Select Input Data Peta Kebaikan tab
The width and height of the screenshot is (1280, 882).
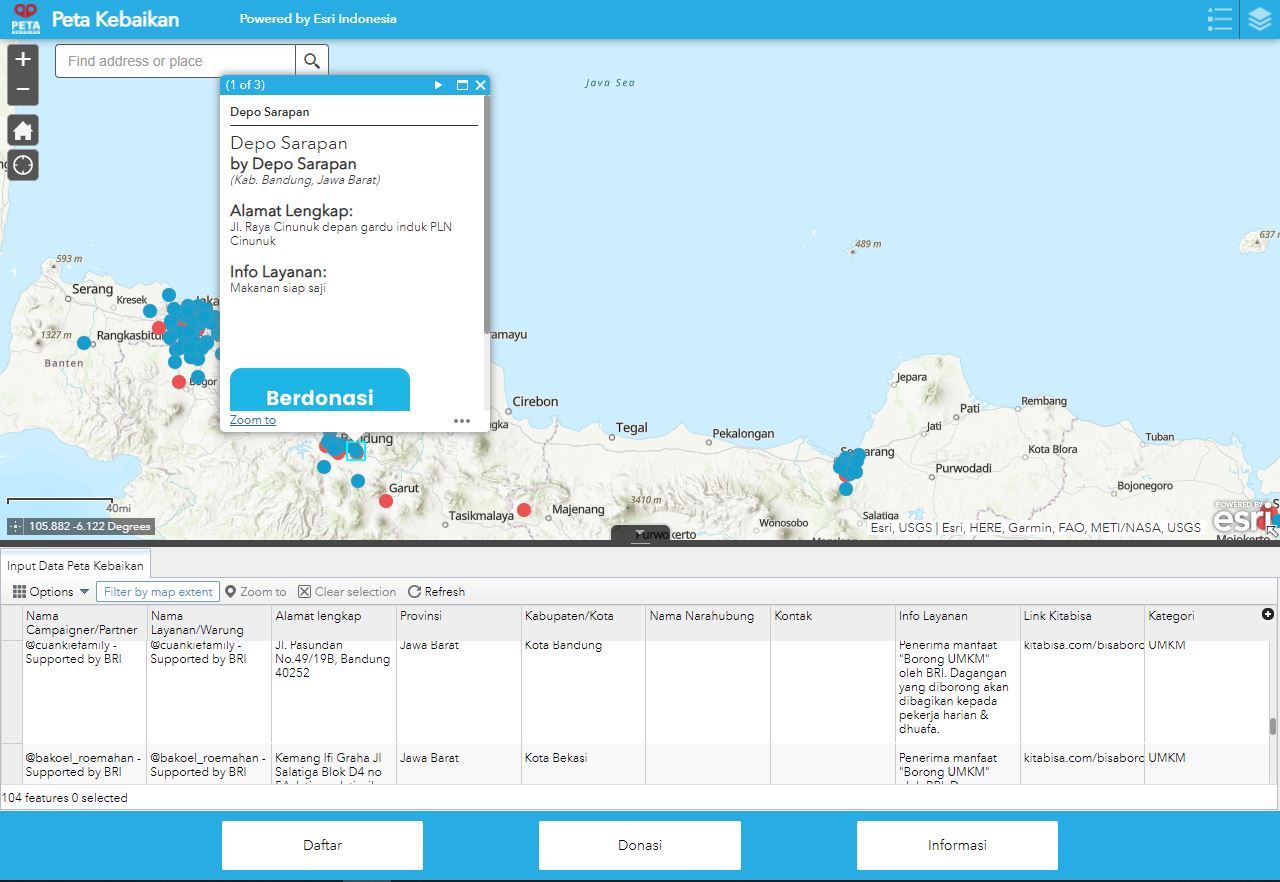(76, 566)
